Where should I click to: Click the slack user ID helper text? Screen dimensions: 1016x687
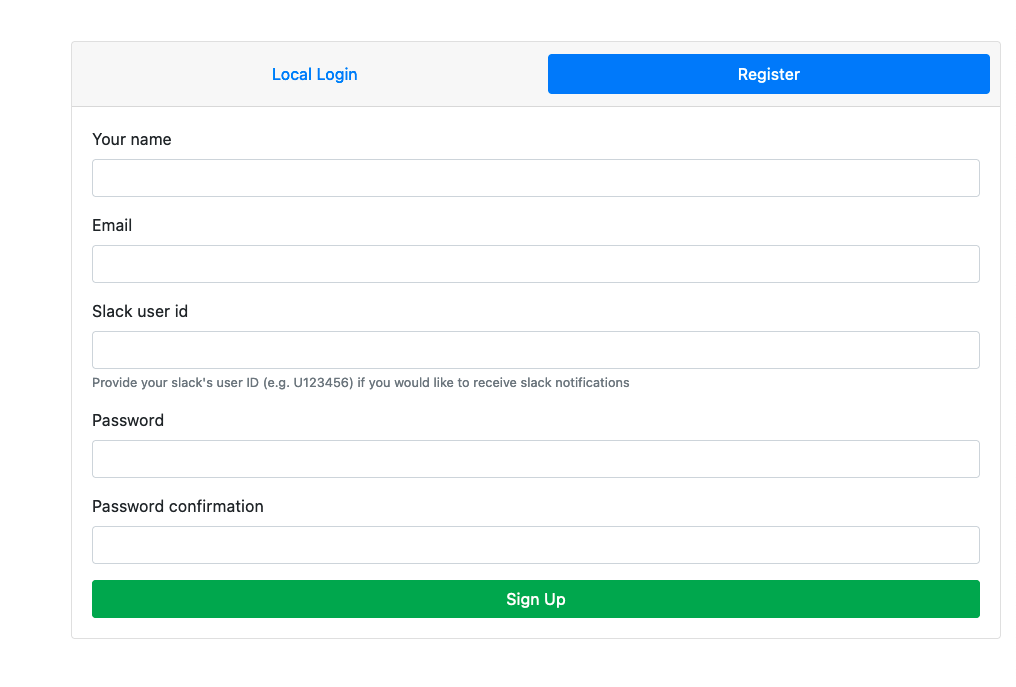click(360, 382)
